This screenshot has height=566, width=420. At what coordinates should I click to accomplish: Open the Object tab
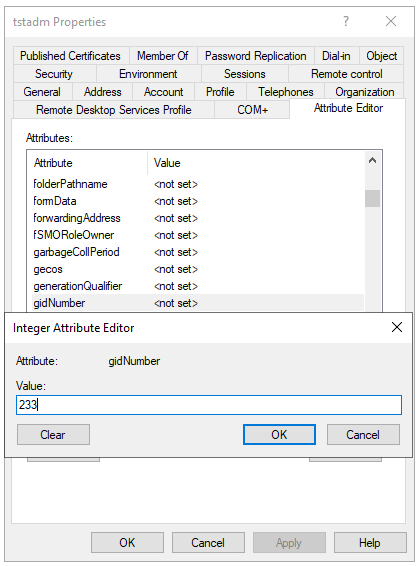coord(381,56)
